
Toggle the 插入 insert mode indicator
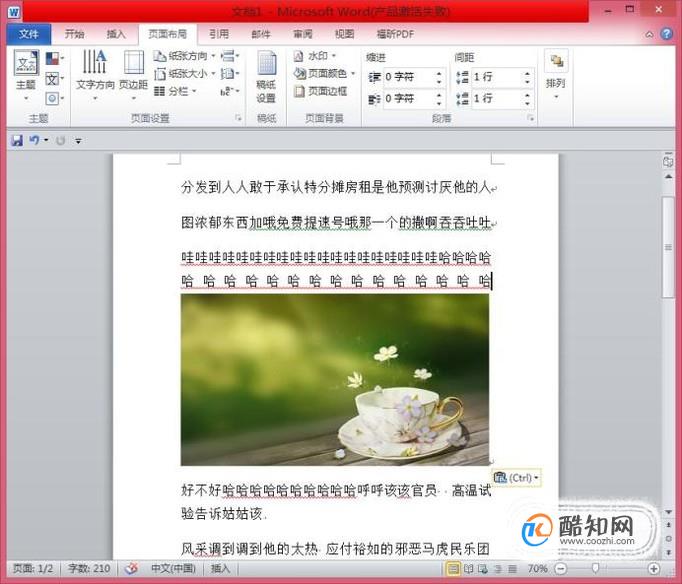[x=220, y=568]
